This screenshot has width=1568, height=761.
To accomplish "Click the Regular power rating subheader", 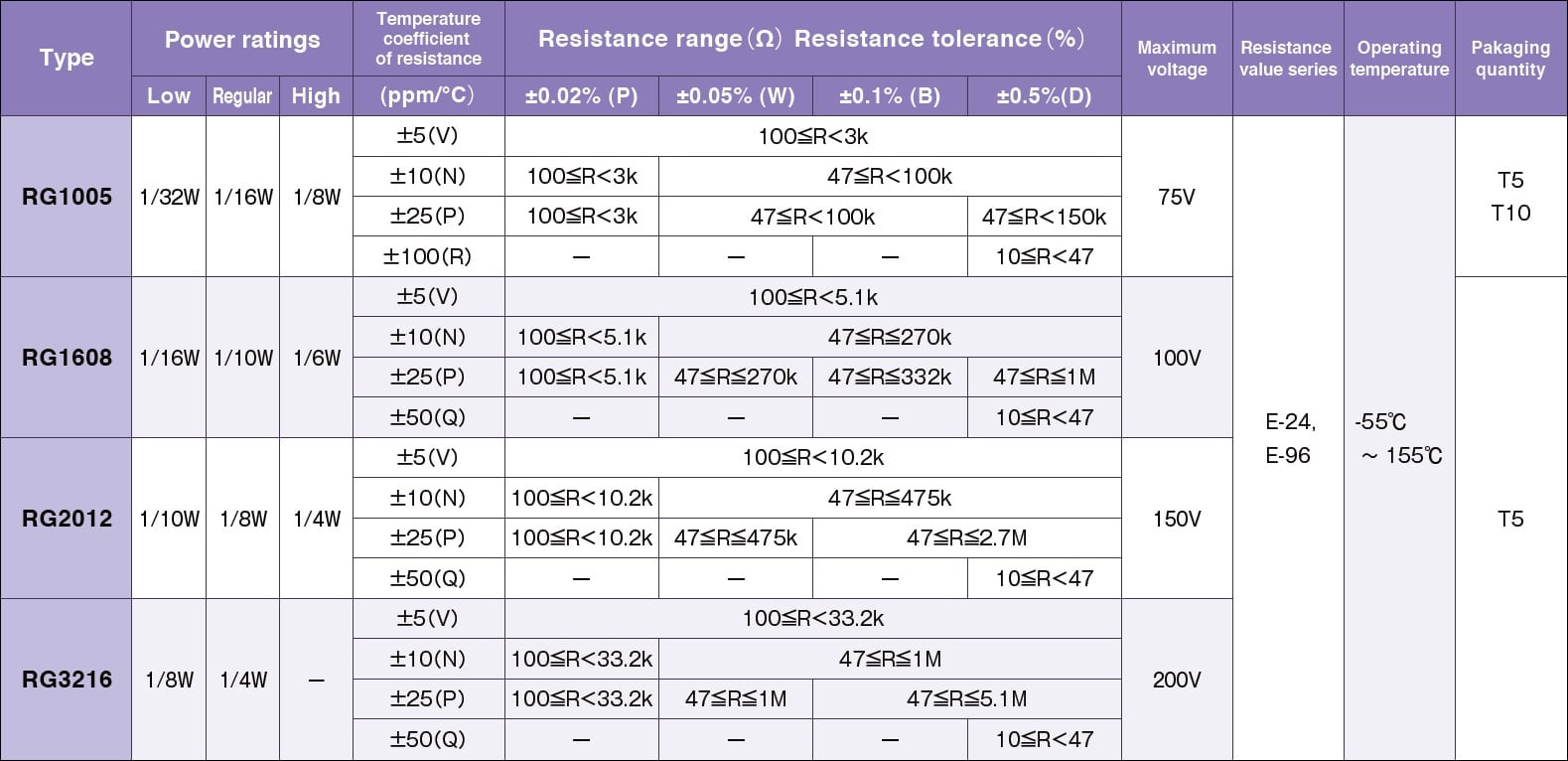I will point(242,96).
